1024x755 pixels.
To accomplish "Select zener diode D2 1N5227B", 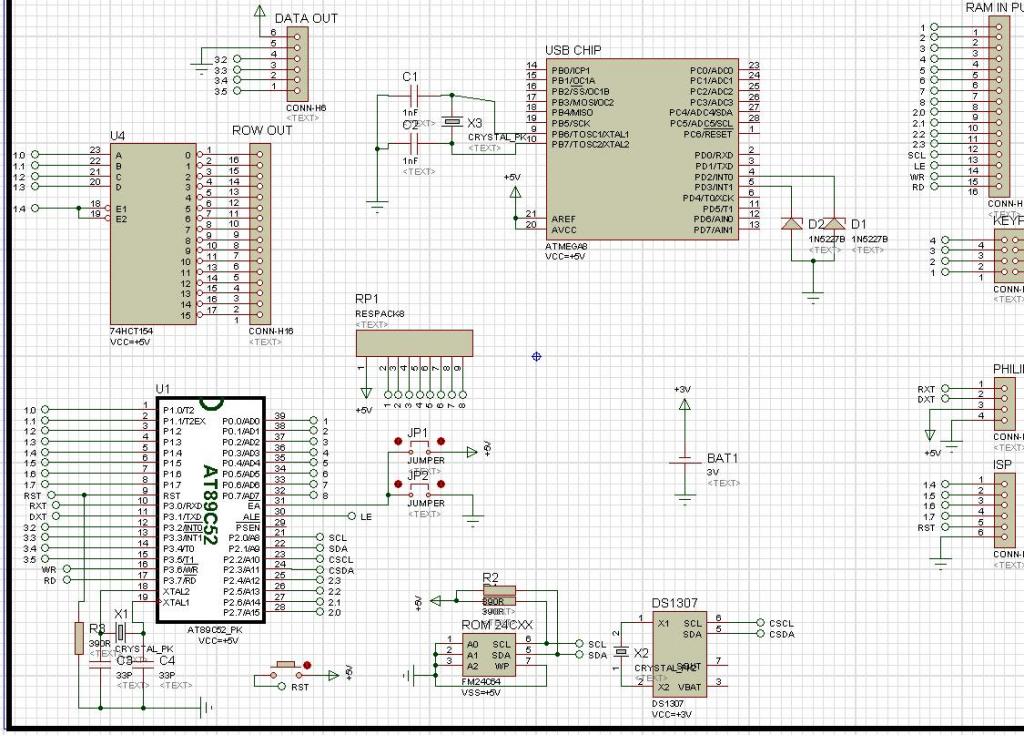I will pyautogui.click(x=792, y=223).
